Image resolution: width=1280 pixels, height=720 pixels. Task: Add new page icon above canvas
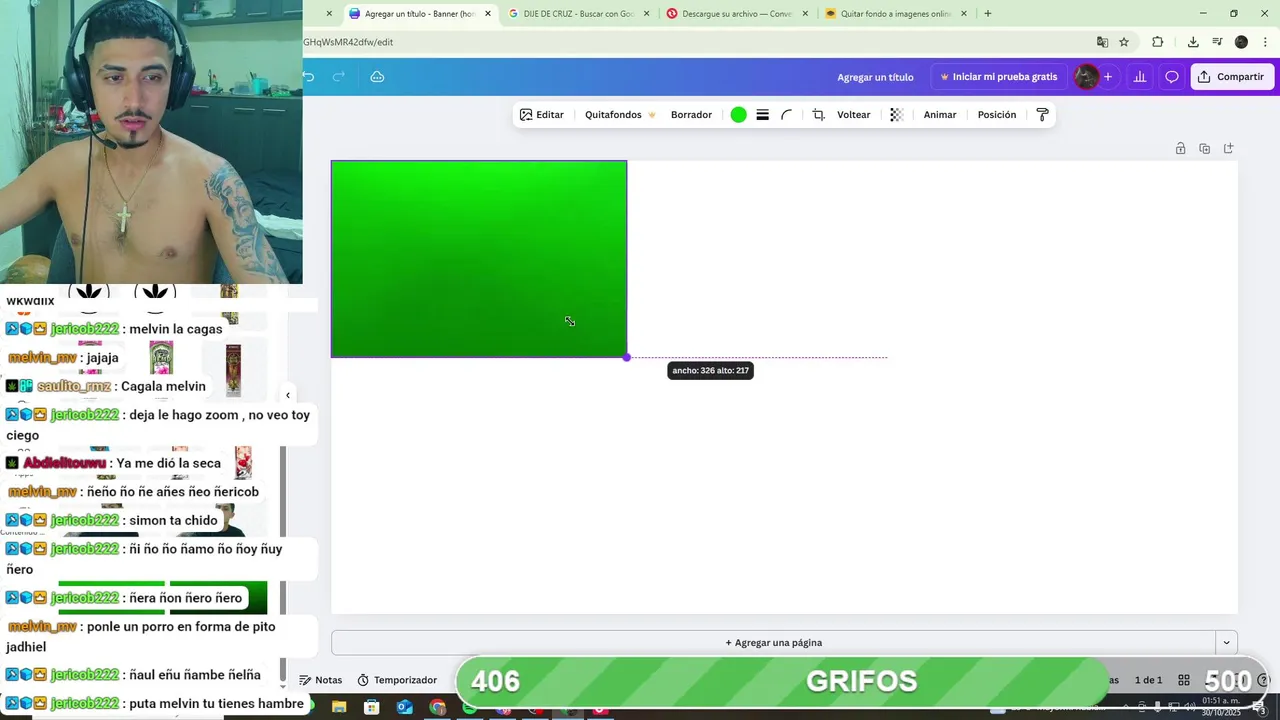[1228, 149]
